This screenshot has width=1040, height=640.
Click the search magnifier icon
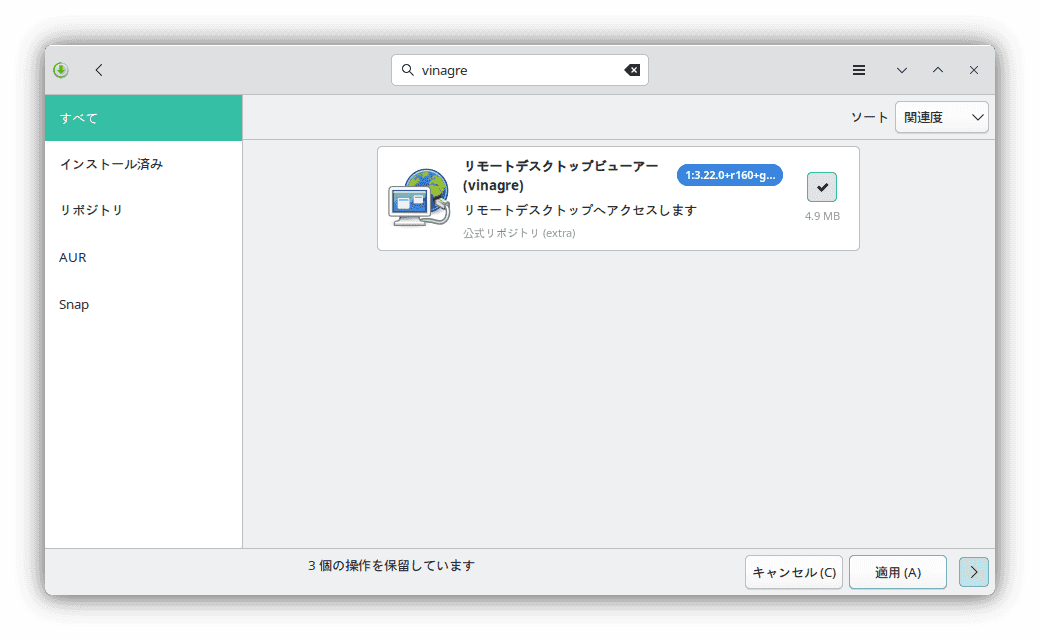point(407,70)
